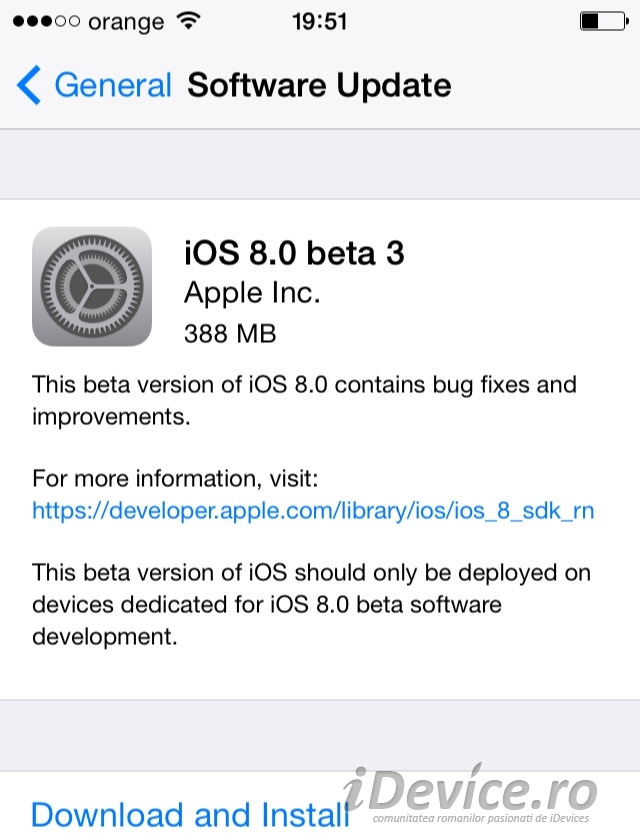Screen dimensions: 640x833
Task: Tap the 'For more information, visit:' text
Action: [175, 479]
